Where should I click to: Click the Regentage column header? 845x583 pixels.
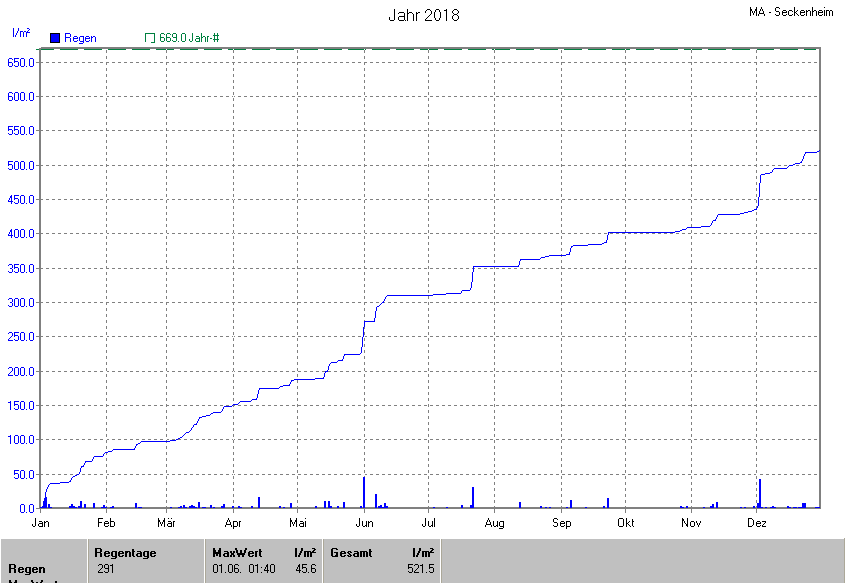125,553
